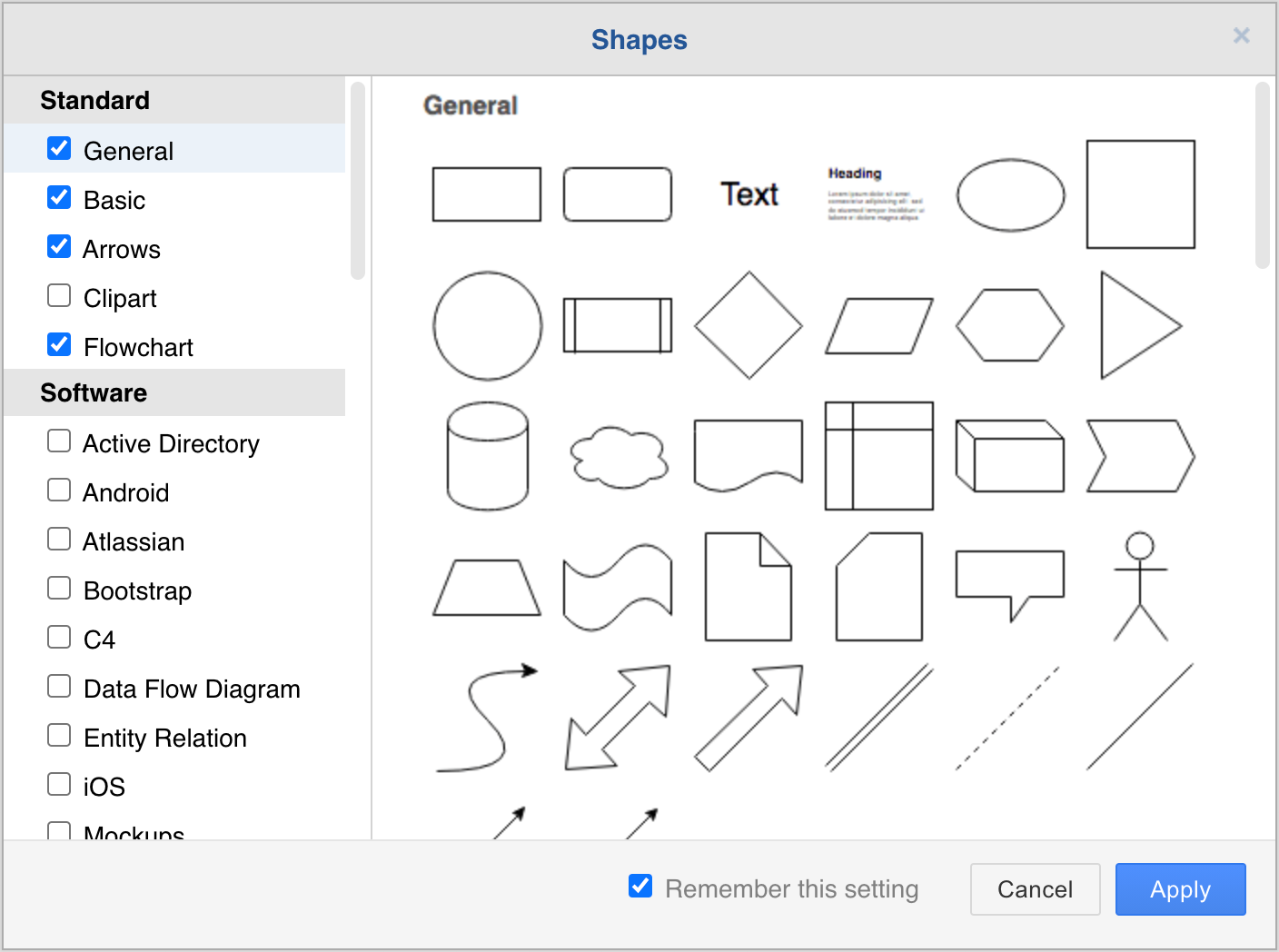This screenshot has height=952, width=1279.
Task: Disable the Flowchart shape library
Action: [x=58, y=344]
